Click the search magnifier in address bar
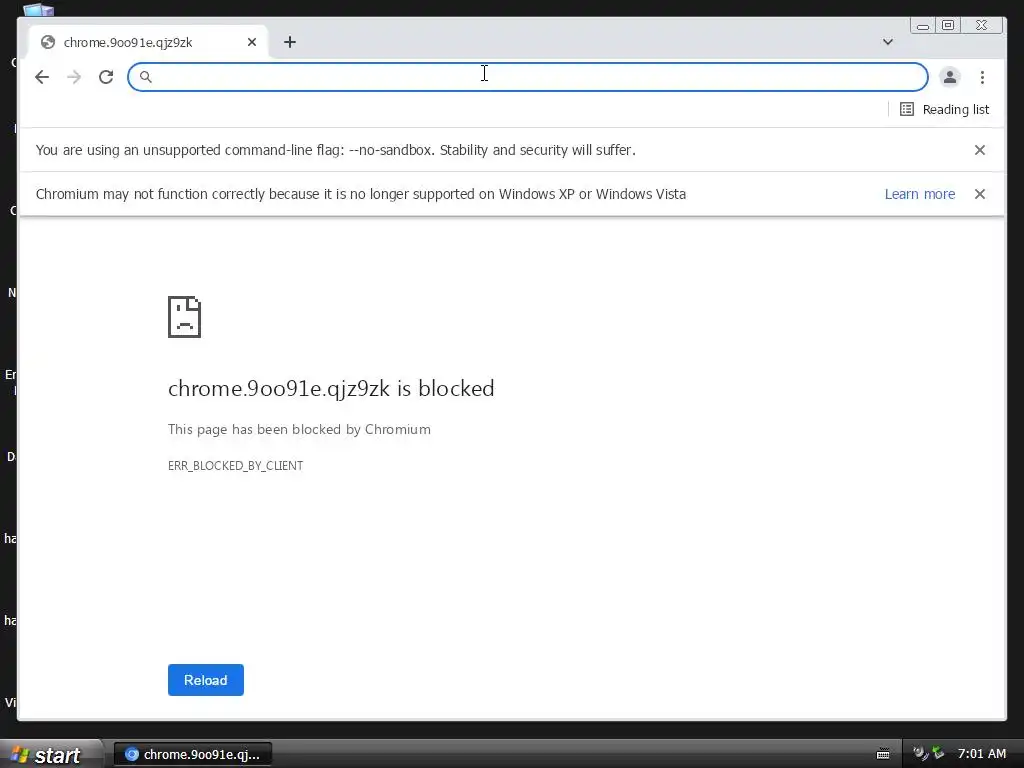 point(146,77)
